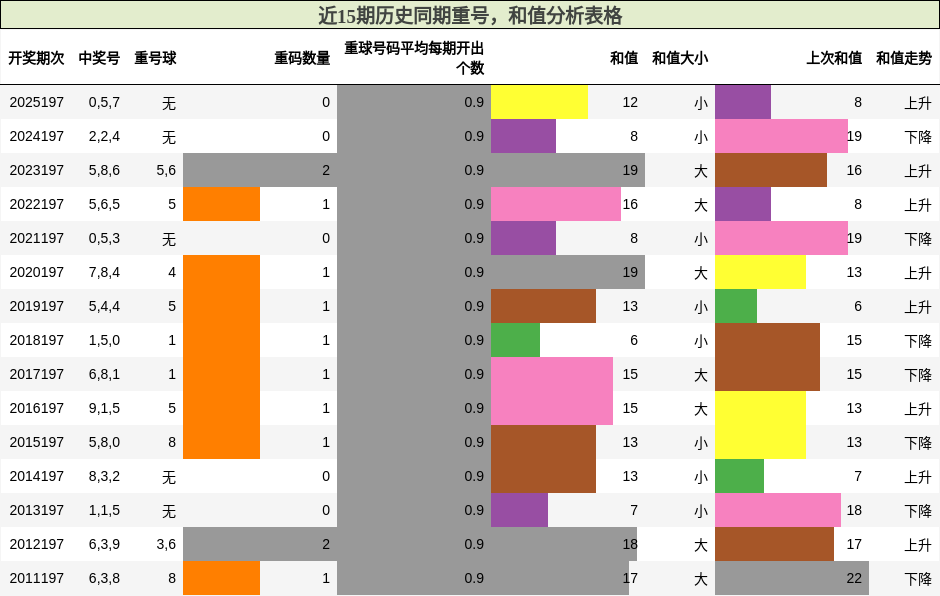The height and width of the screenshot is (596, 940).
Task: Click trend 下降 in 2024197 row
Action: pos(918,137)
